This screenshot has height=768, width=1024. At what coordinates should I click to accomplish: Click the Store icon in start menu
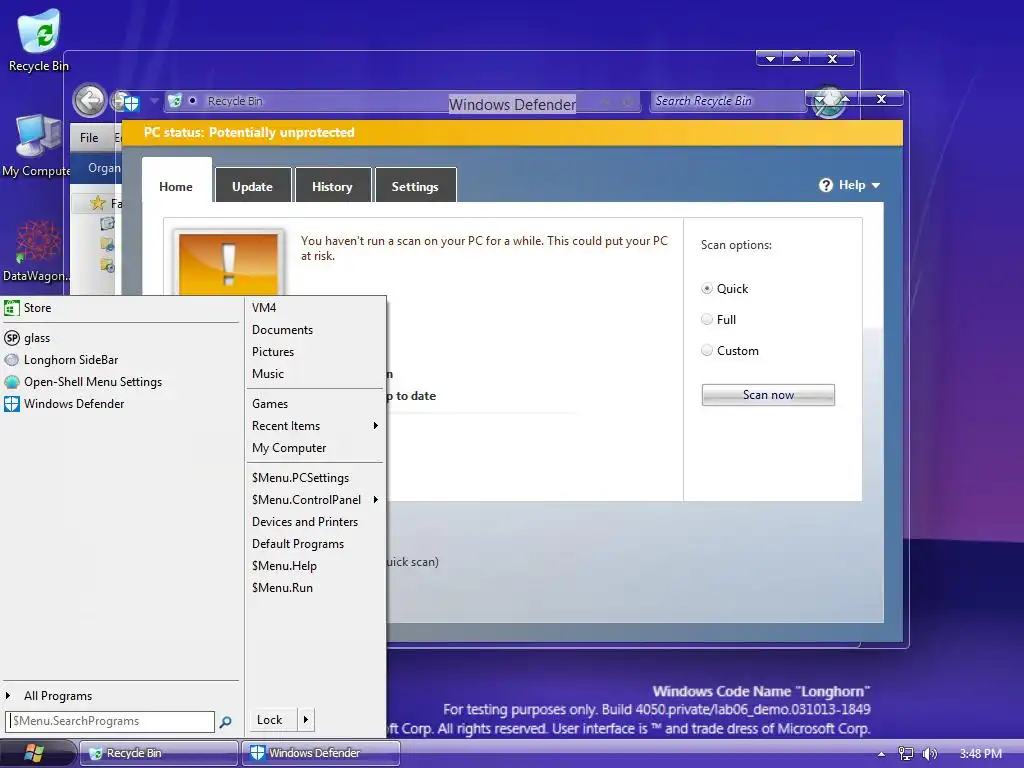[x=12, y=308]
